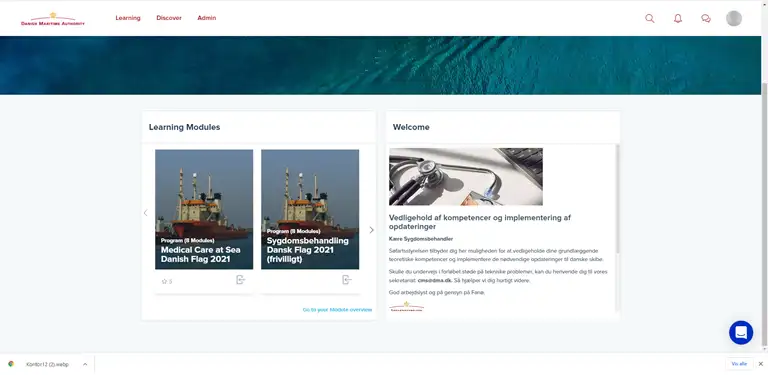Open the messages chat bubbles icon

706,19
